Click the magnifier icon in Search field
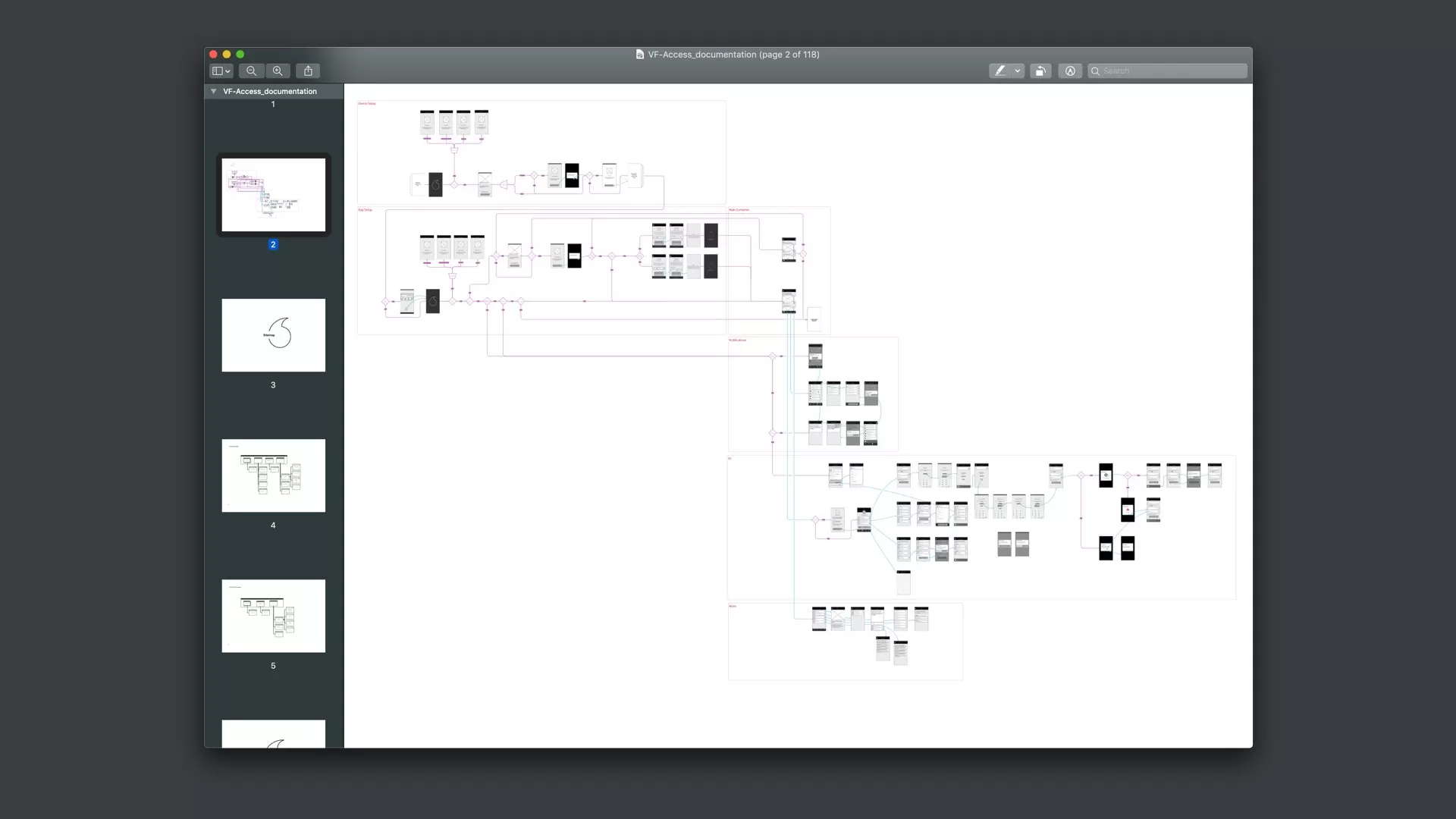This screenshot has width=1456, height=819. pyautogui.click(x=1096, y=71)
